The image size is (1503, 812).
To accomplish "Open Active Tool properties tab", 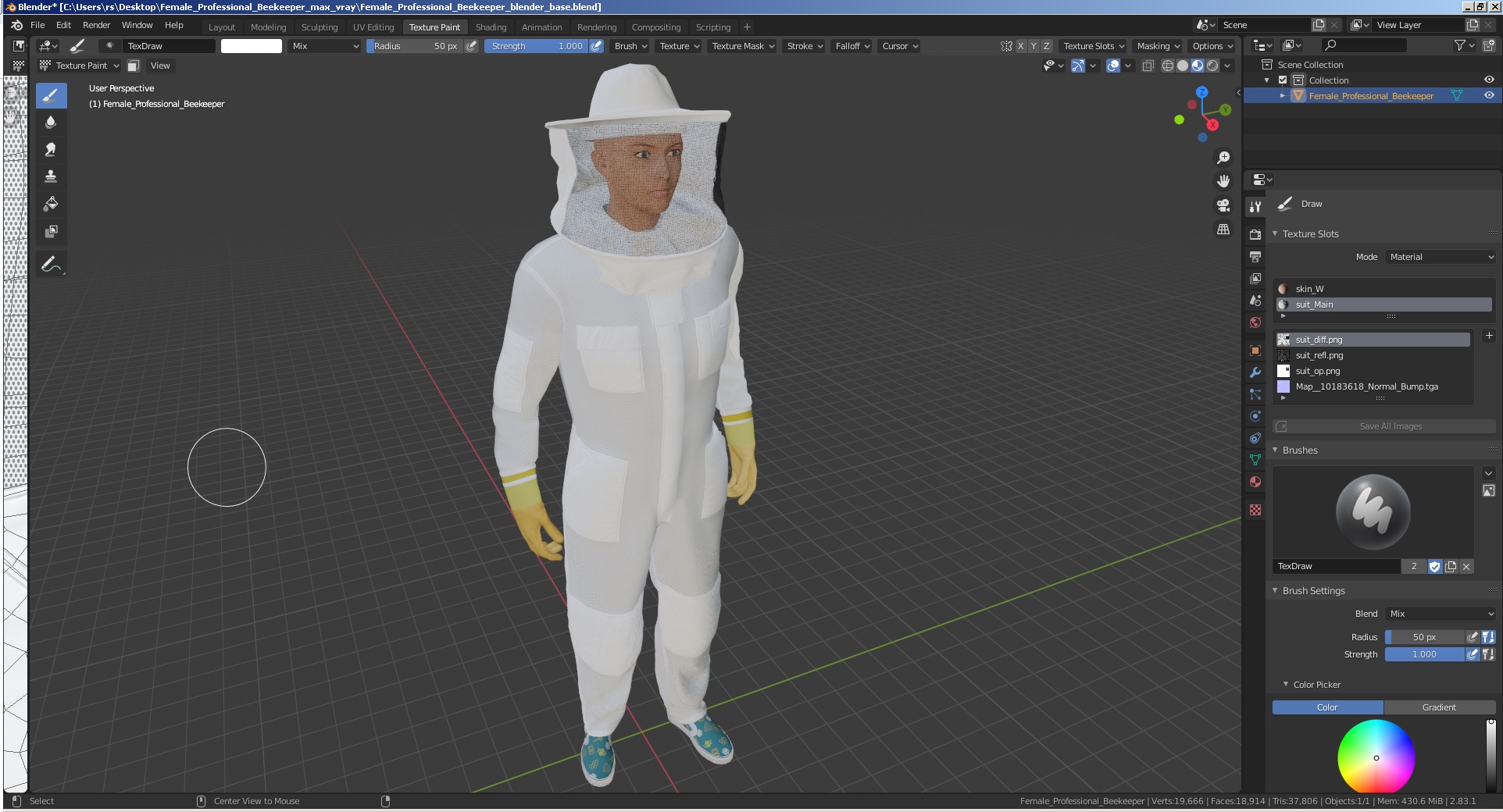I will pyautogui.click(x=1255, y=207).
